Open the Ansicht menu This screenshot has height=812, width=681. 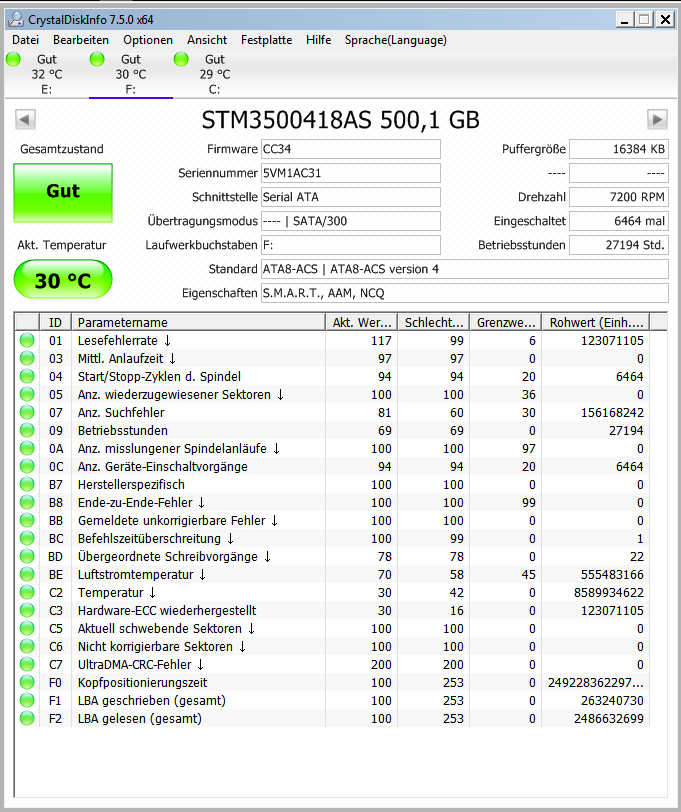[x=207, y=40]
